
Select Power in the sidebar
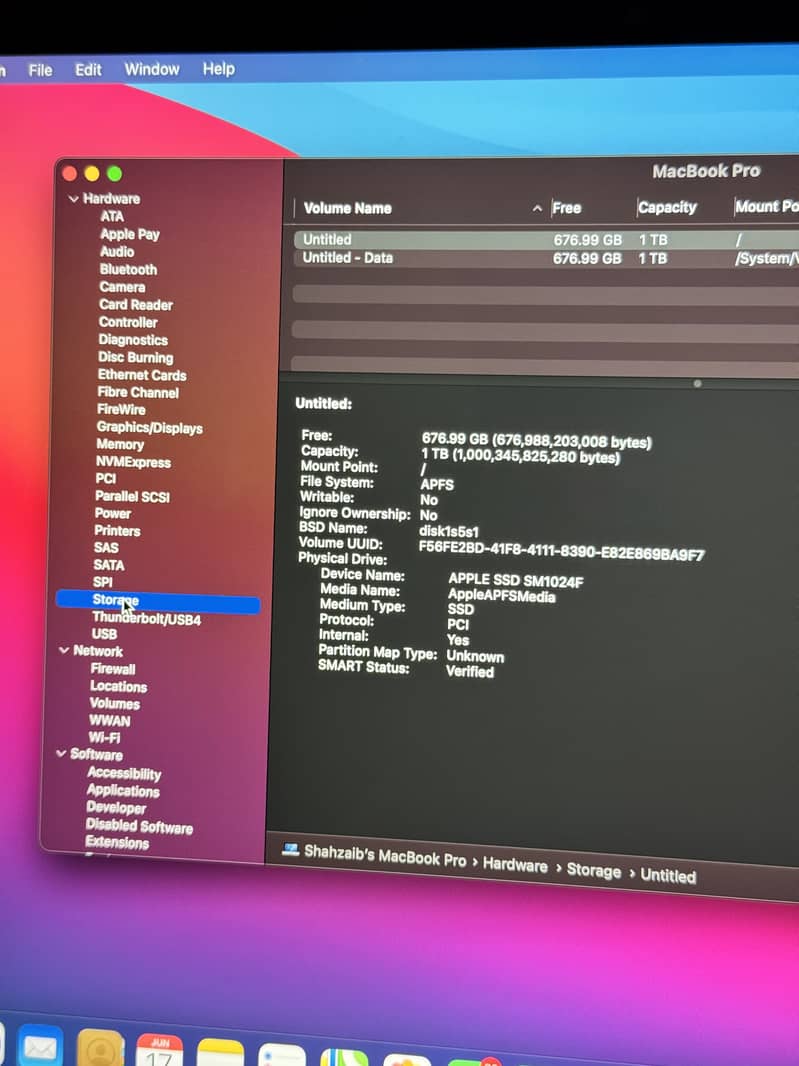coord(113,513)
